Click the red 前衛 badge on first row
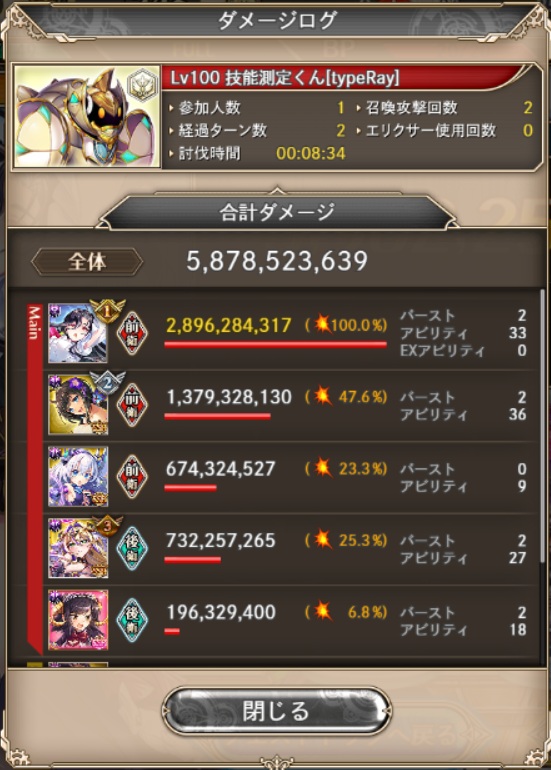 (x=132, y=333)
